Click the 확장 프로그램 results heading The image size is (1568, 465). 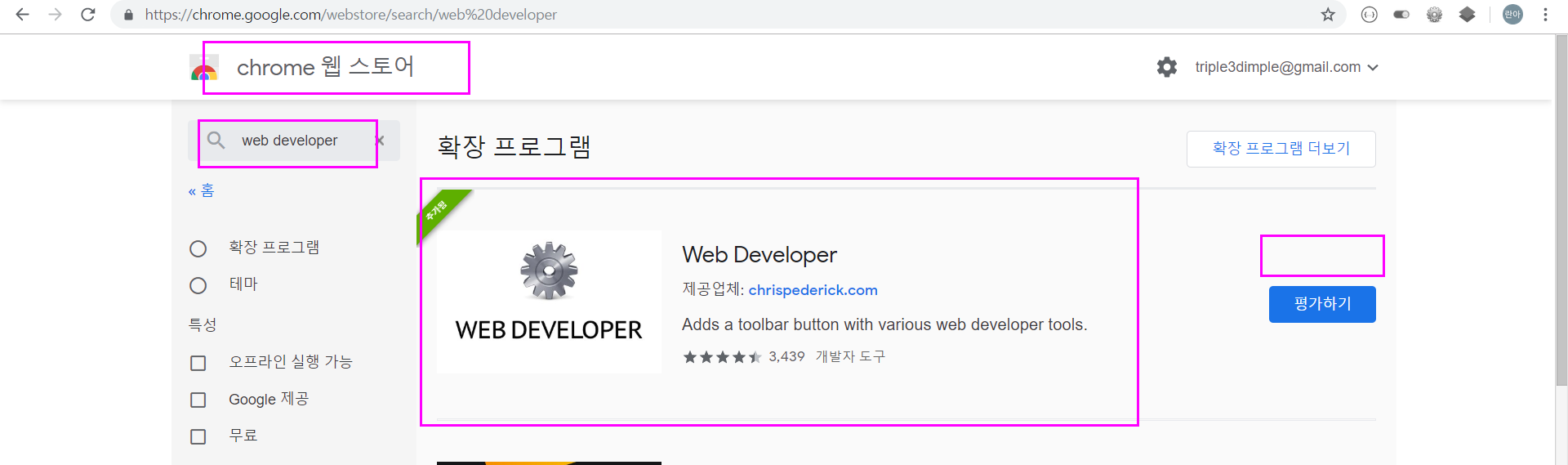pyautogui.click(x=514, y=146)
